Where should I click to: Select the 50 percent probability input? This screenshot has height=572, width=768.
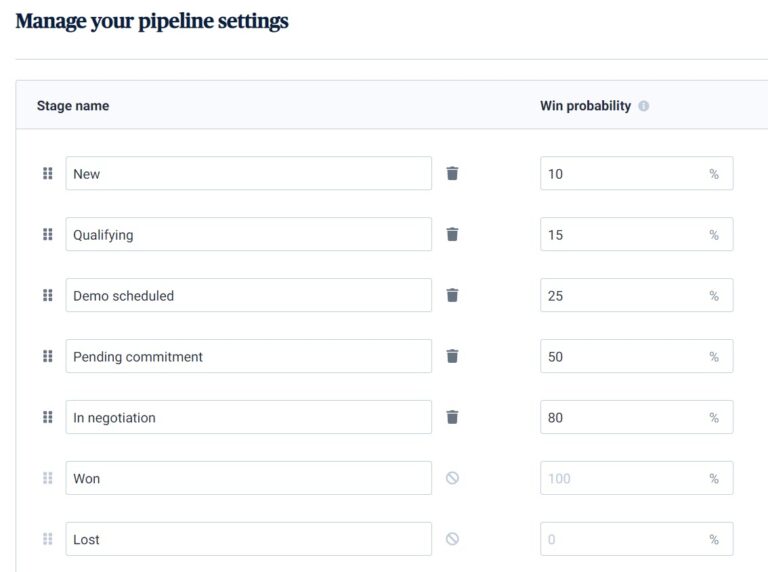622,356
